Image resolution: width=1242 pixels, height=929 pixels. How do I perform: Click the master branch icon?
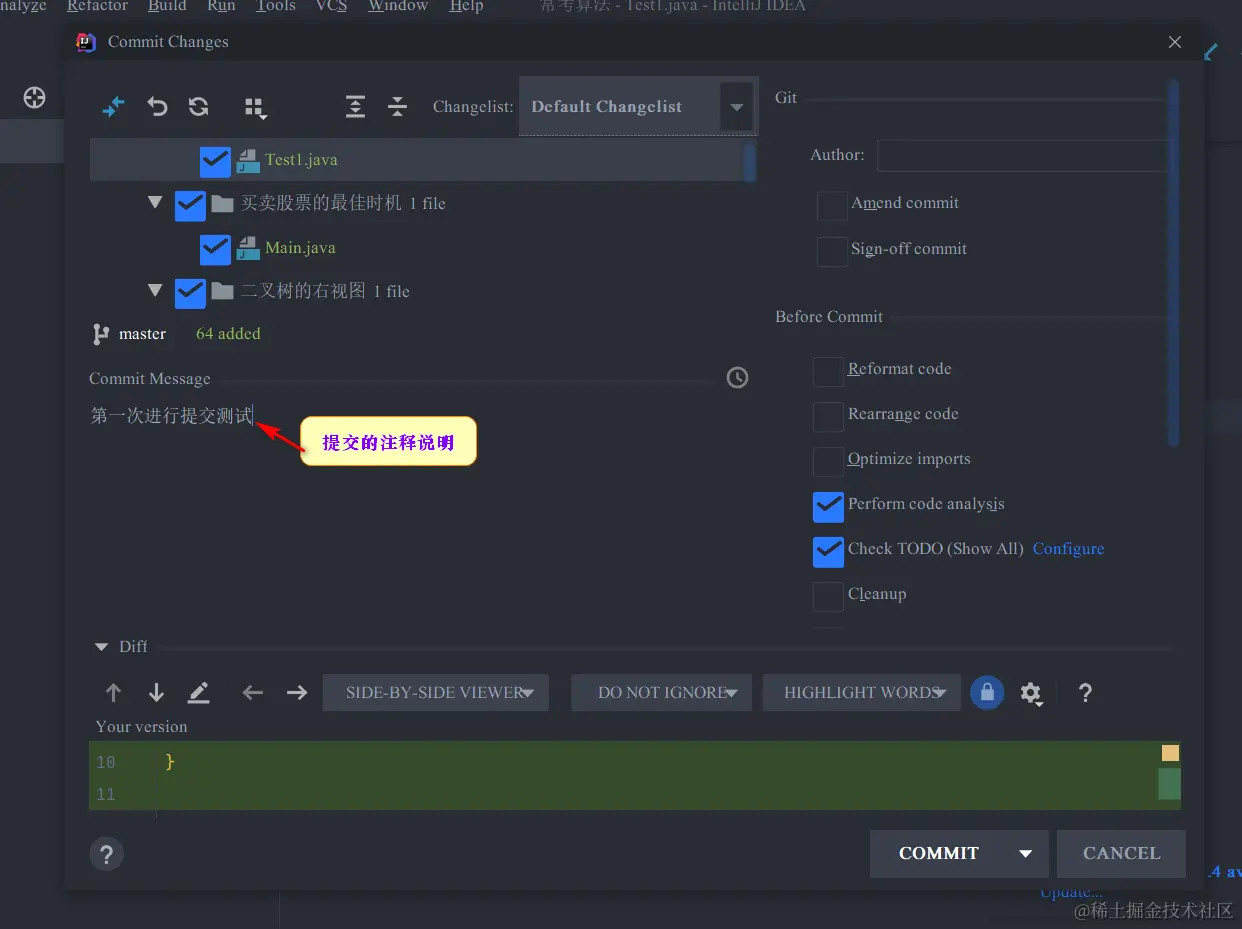point(100,334)
